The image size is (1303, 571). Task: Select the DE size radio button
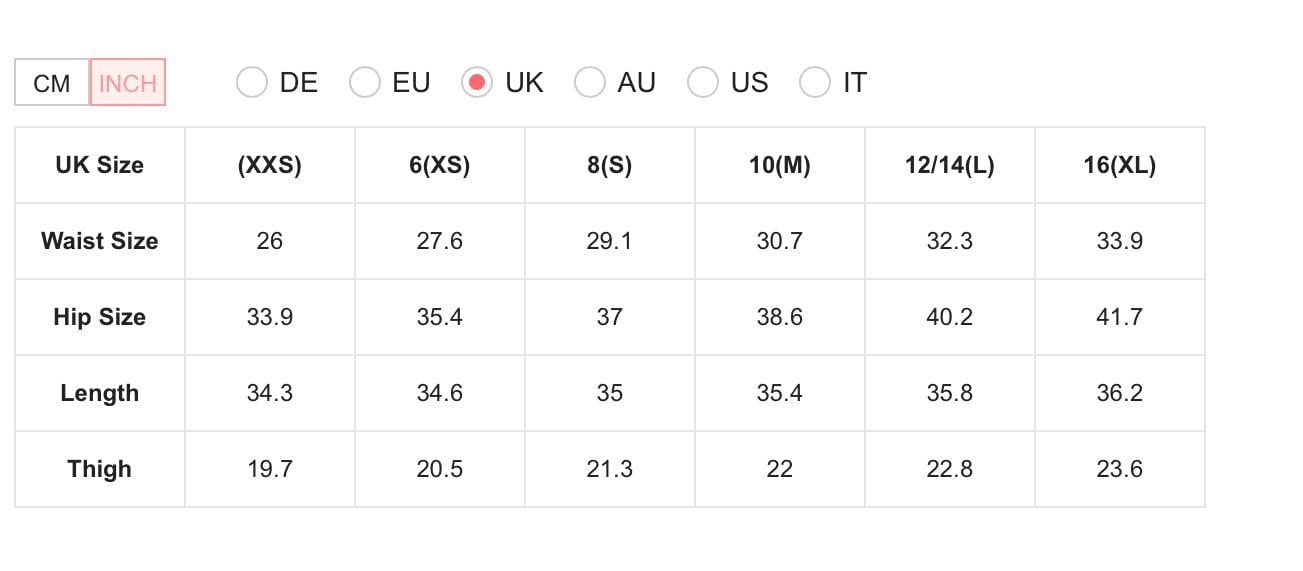point(252,82)
